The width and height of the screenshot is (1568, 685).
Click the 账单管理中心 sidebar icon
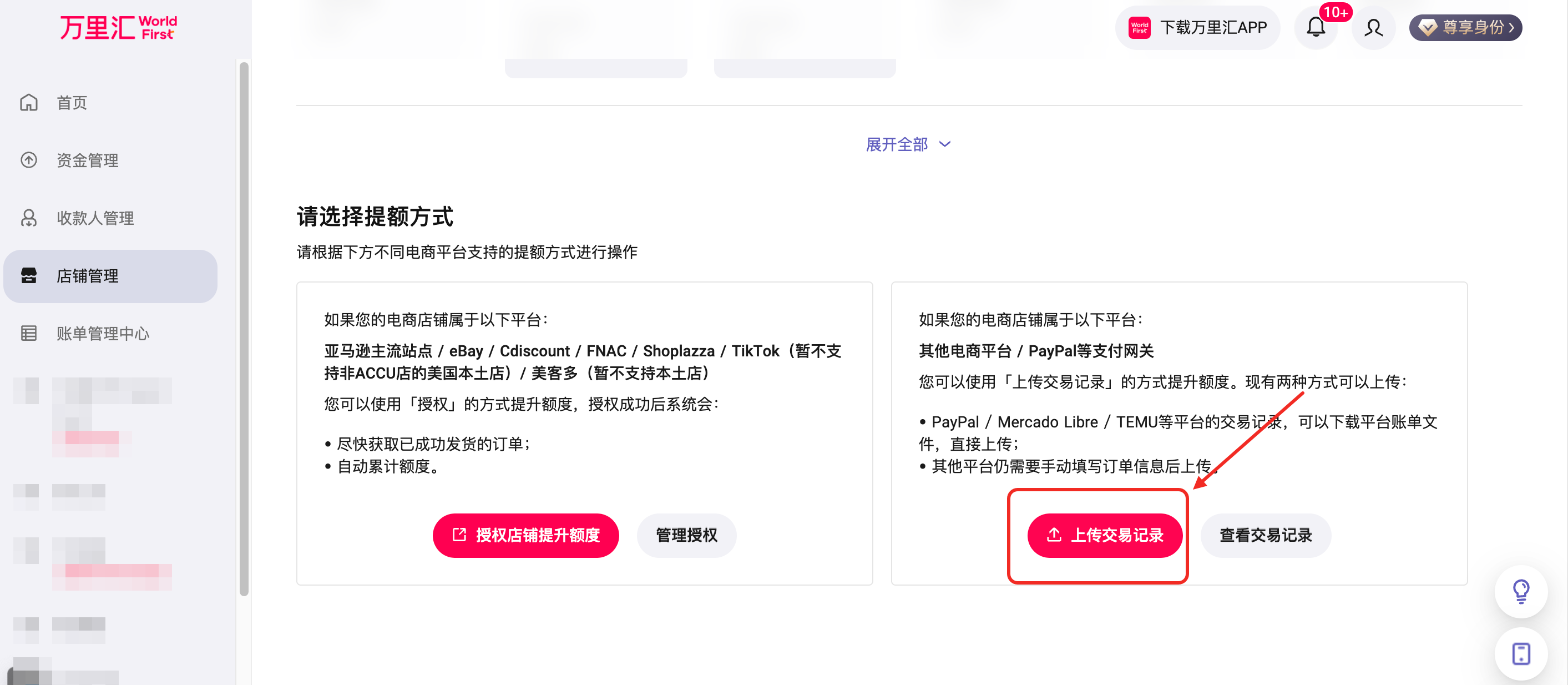29,333
